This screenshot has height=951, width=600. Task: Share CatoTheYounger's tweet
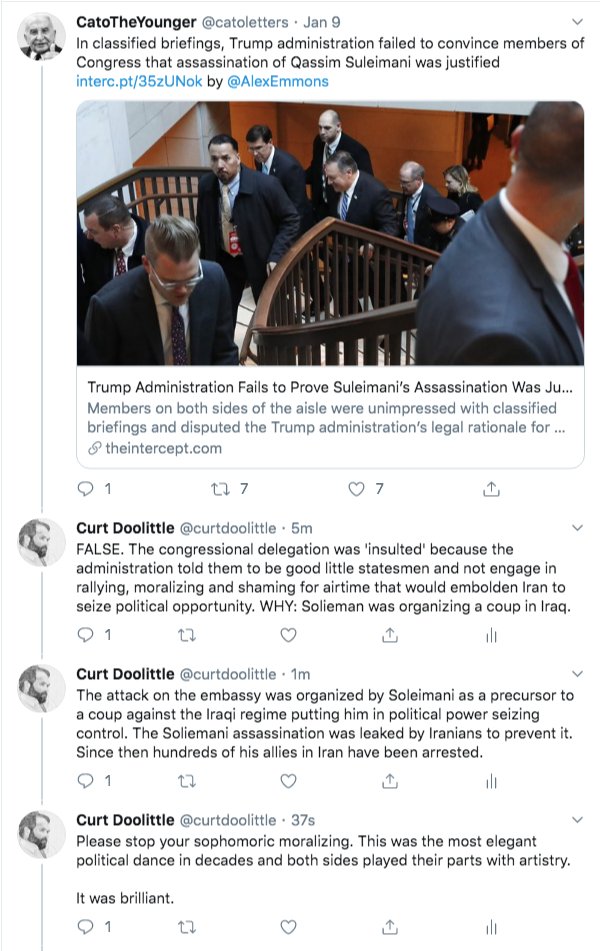(x=491, y=489)
